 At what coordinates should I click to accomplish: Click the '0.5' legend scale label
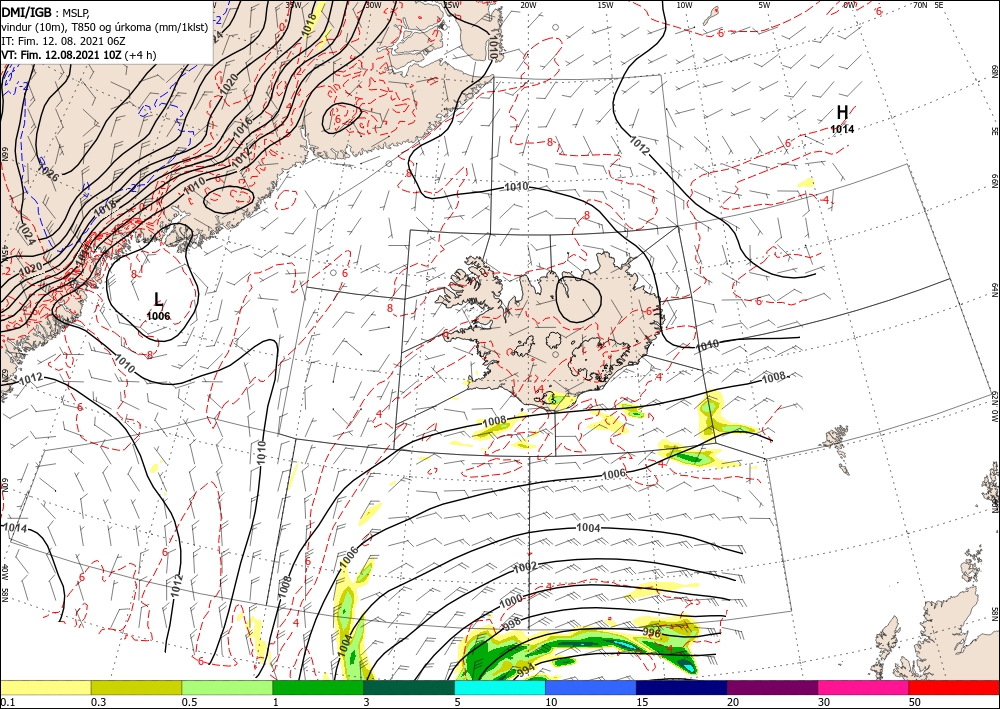point(189,702)
